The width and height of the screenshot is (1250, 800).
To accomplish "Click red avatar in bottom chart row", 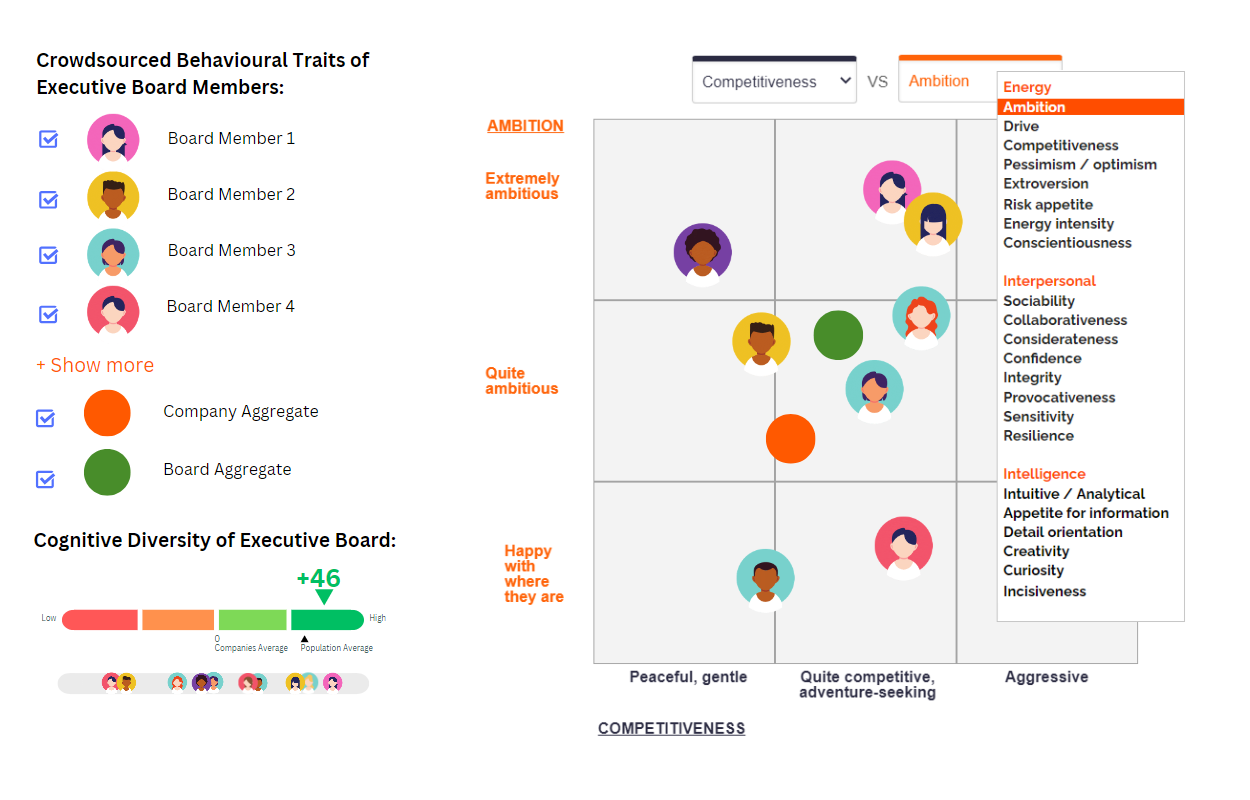I will point(904,547).
